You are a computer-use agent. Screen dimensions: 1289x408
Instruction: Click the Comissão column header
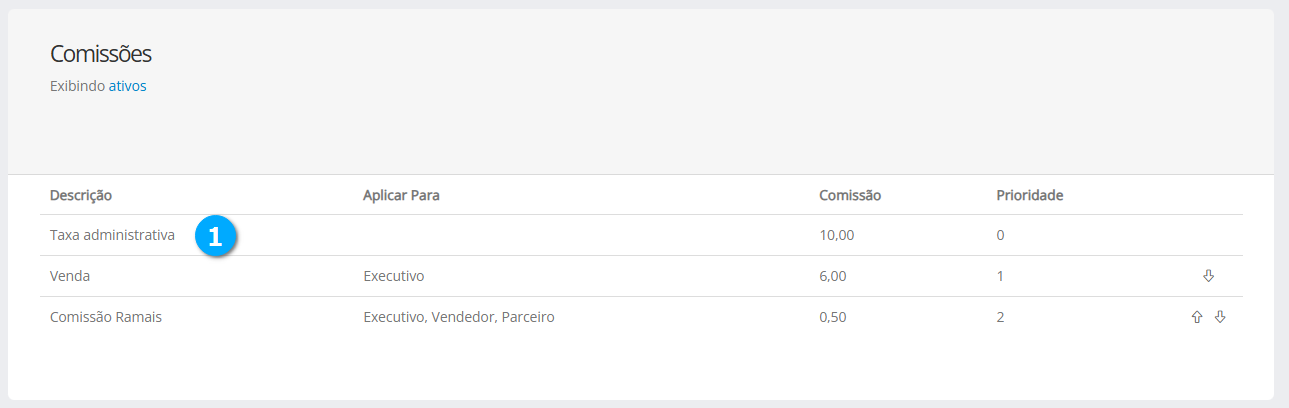click(x=849, y=195)
